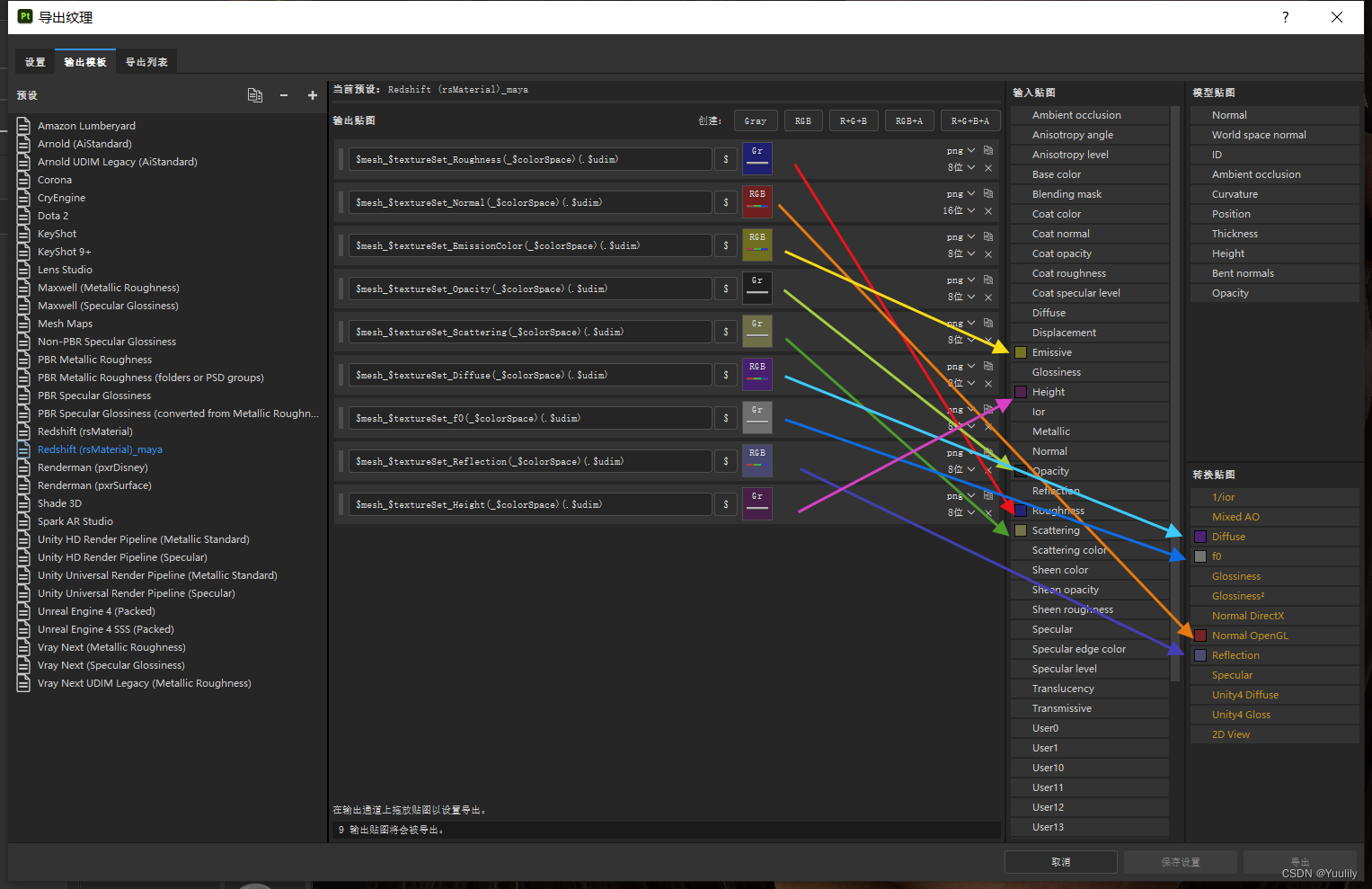Click the file icon beside Amazon Lumberyard preset
Screen dimensions: 1372x889
pyautogui.click(x=23, y=126)
